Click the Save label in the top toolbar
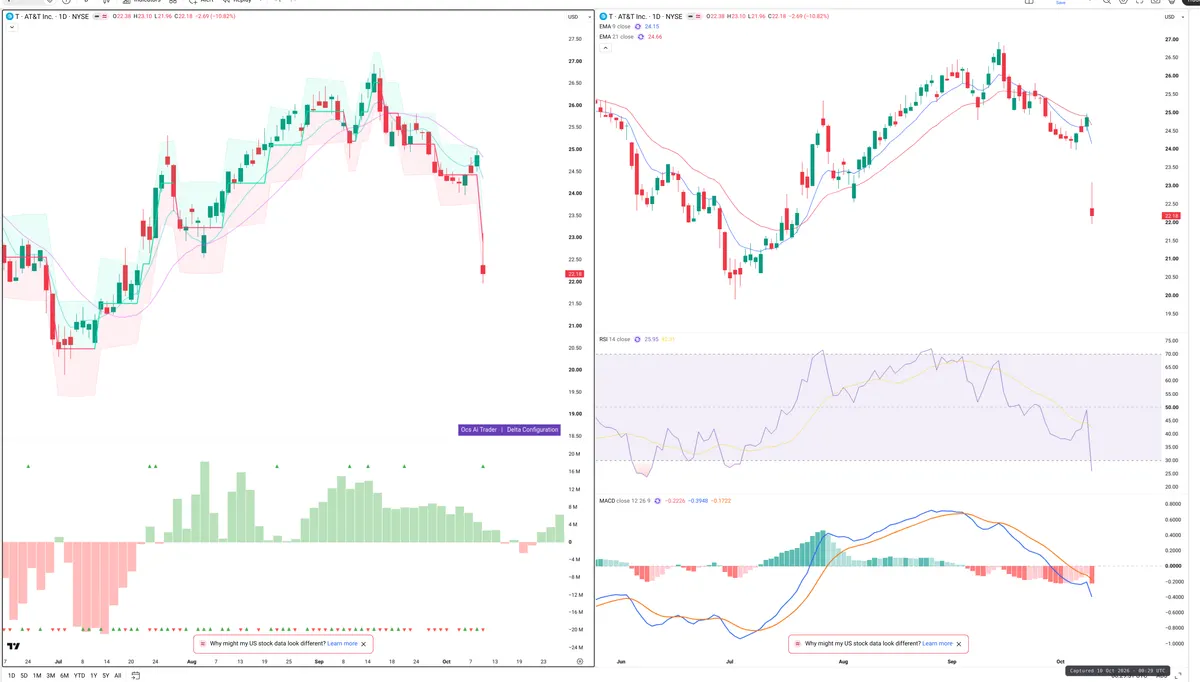 pos(1060,3)
